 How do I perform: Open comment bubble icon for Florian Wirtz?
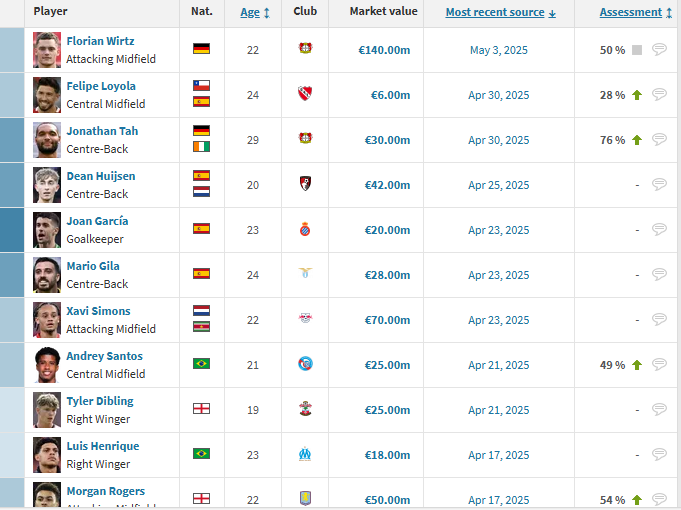(x=659, y=49)
